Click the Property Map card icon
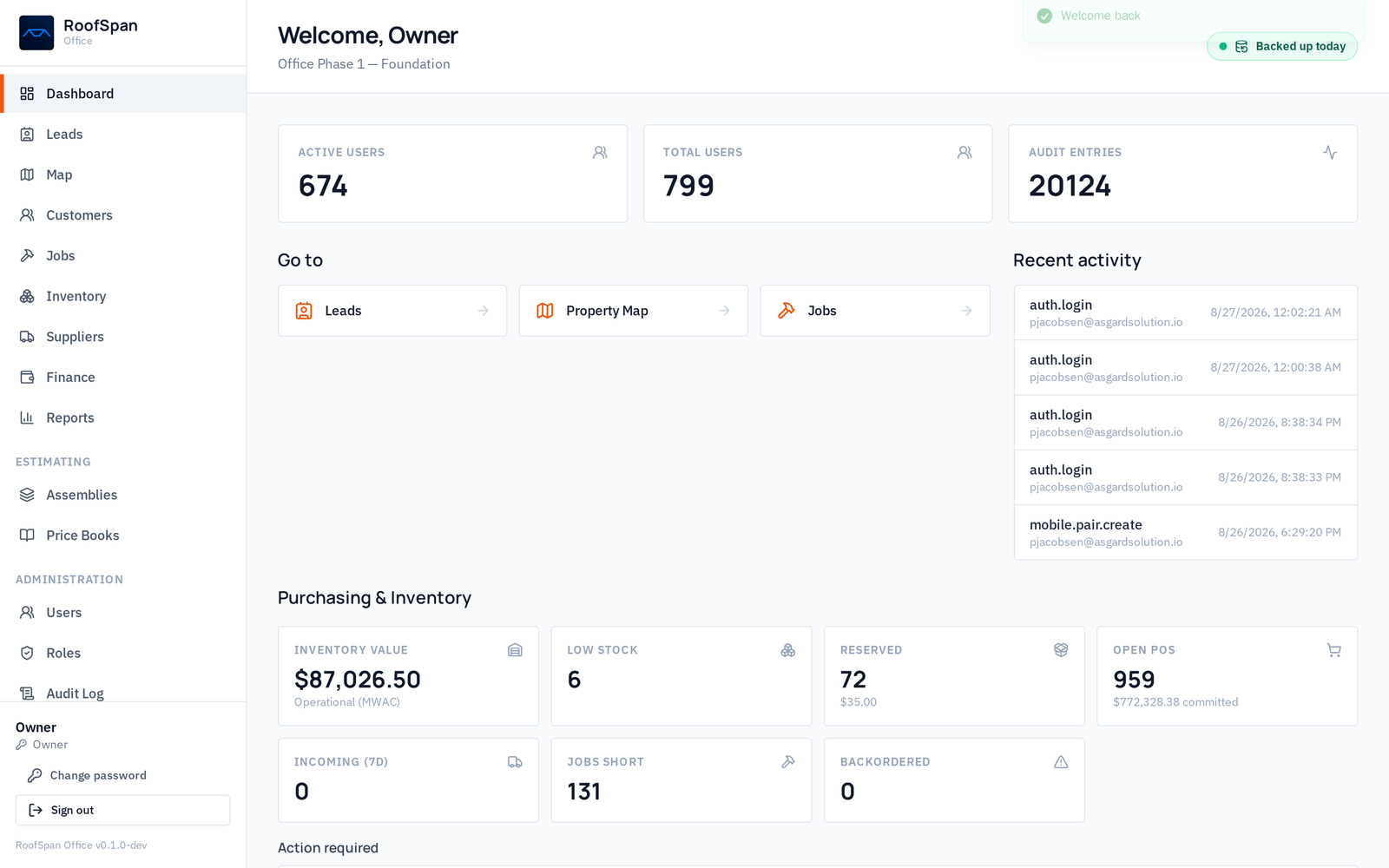Image resolution: width=1389 pixels, height=868 pixels. pyautogui.click(x=545, y=311)
